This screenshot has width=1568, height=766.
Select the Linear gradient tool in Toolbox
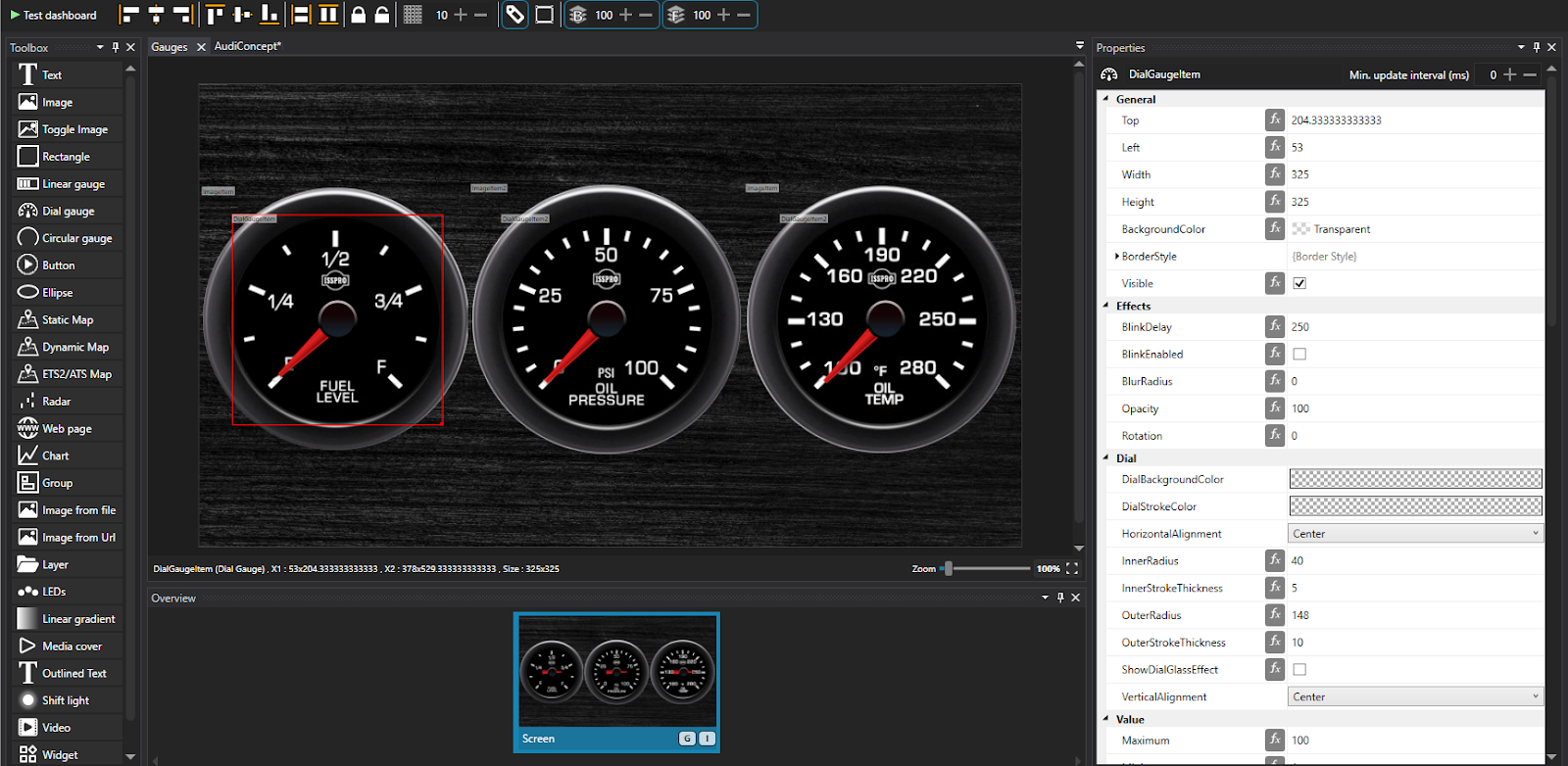[69, 619]
